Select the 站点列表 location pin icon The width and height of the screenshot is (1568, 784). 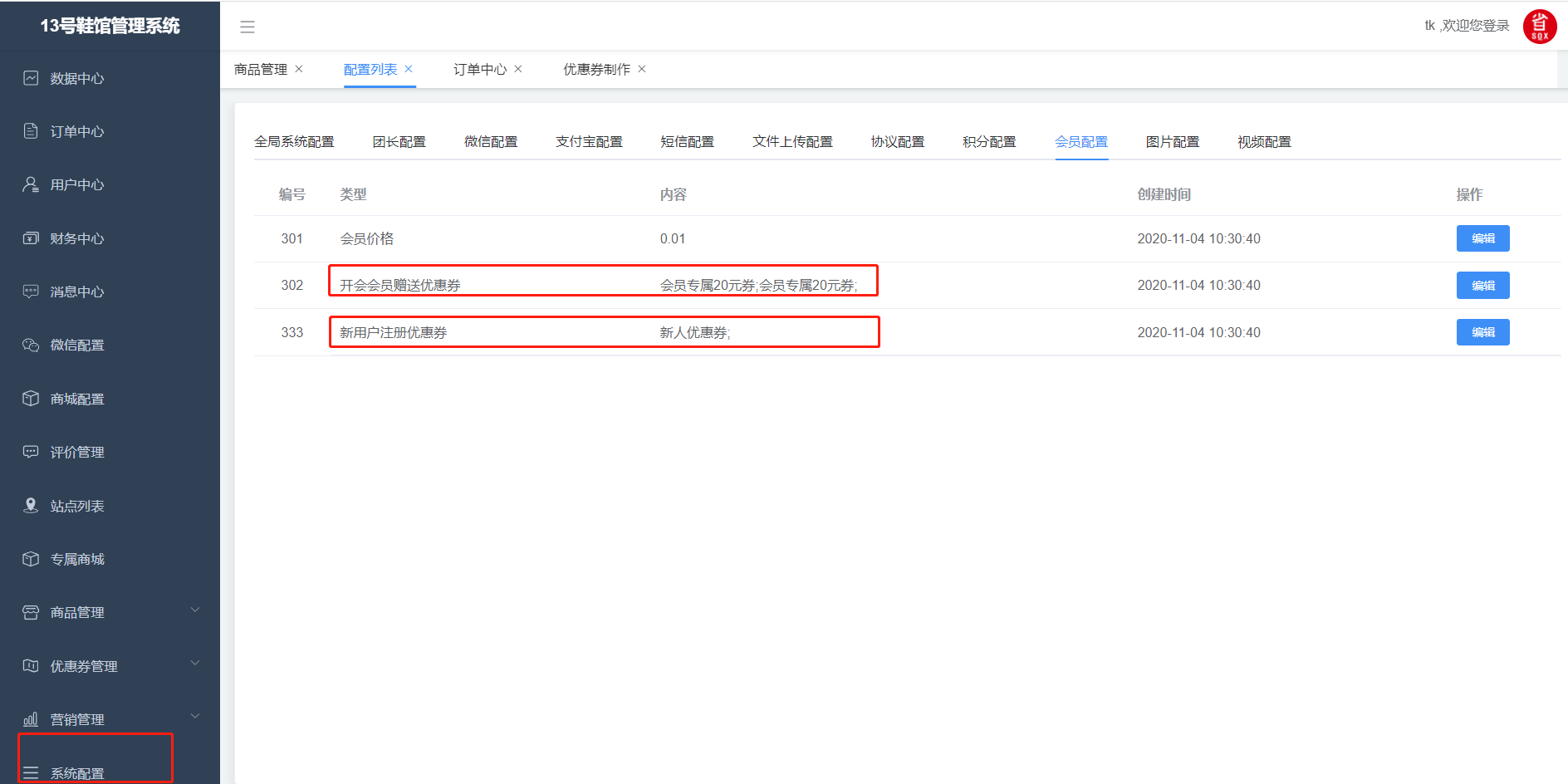point(31,506)
